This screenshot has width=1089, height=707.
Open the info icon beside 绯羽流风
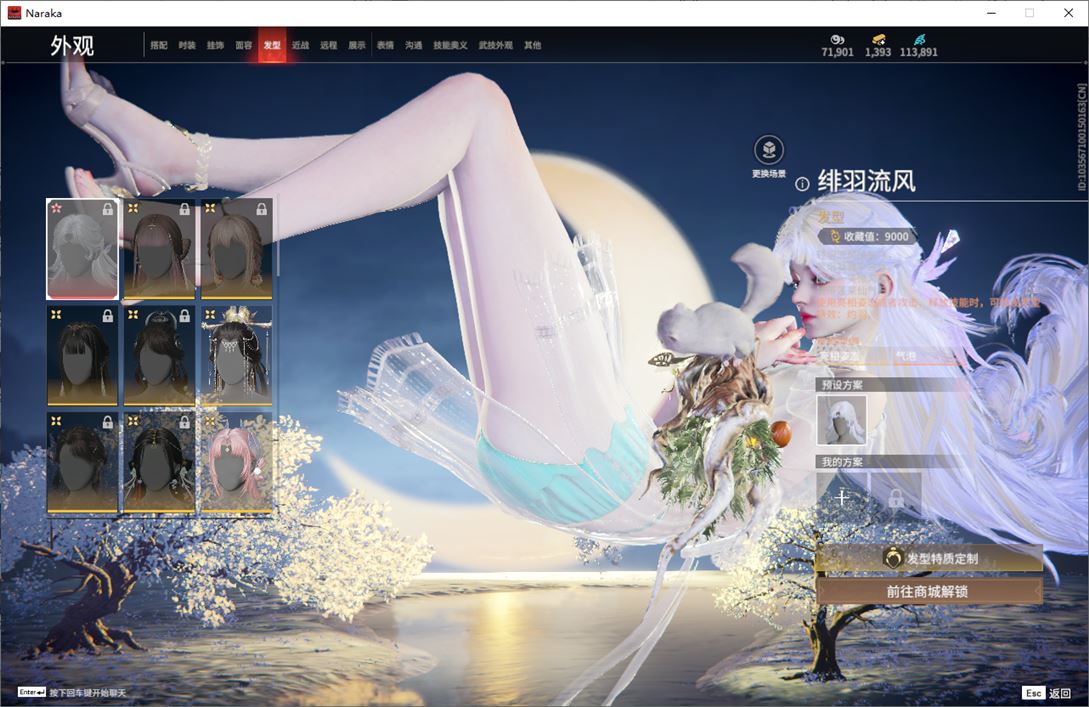(802, 184)
